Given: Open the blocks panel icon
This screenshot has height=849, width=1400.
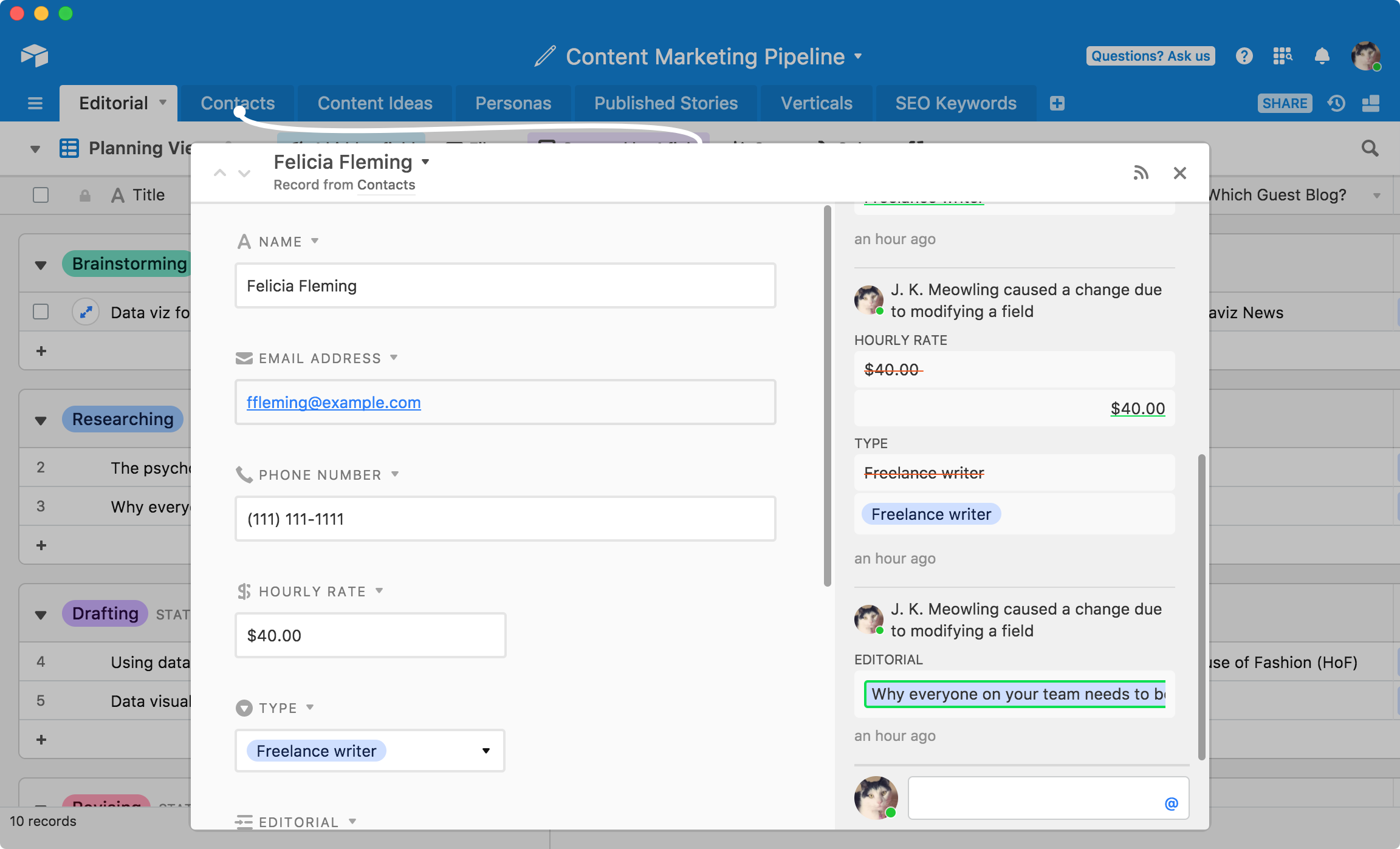Looking at the screenshot, I should [x=1371, y=103].
